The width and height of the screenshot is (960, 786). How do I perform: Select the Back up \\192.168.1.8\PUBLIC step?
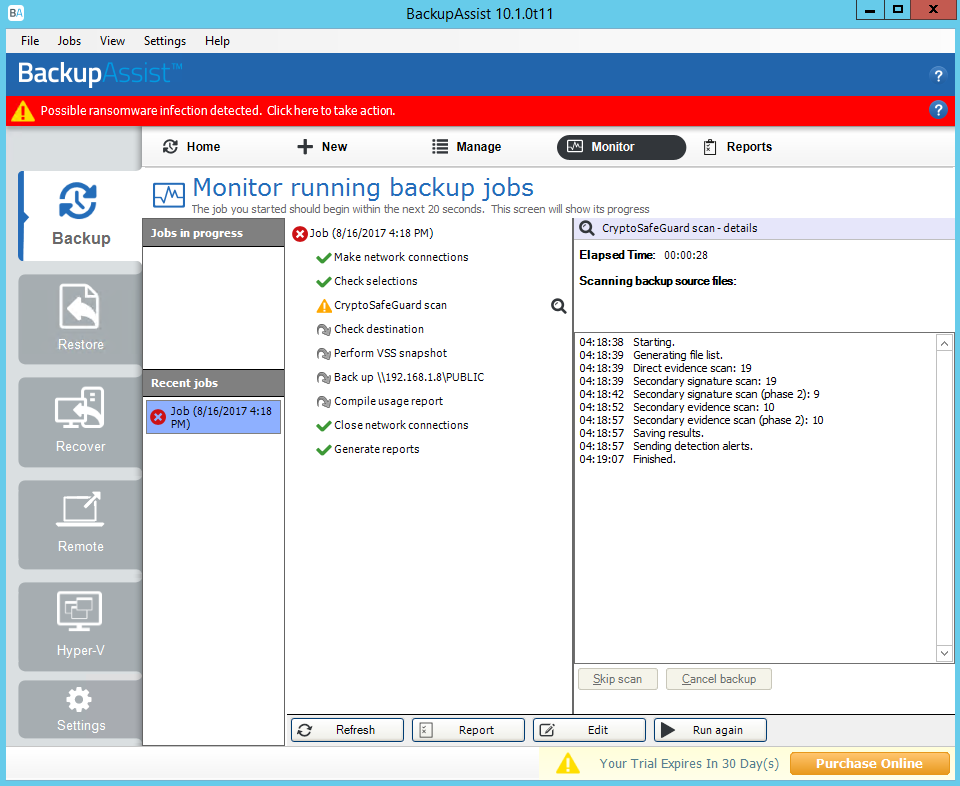(409, 377)
